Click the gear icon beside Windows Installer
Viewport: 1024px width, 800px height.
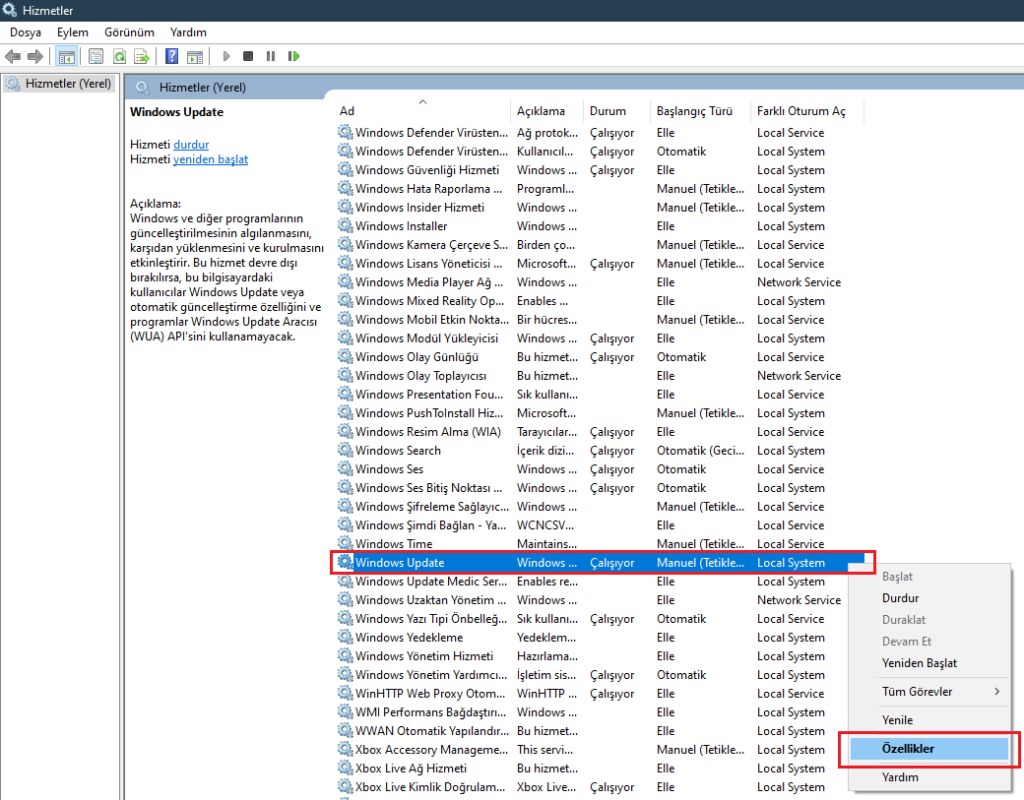345,225
